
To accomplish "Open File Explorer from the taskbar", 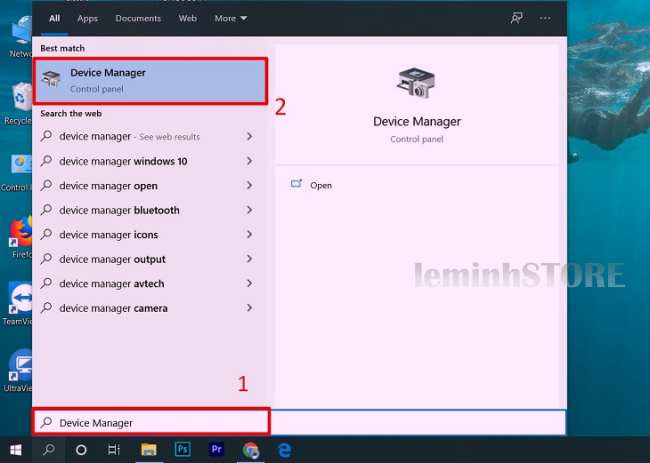I will (x=149, y=450).
